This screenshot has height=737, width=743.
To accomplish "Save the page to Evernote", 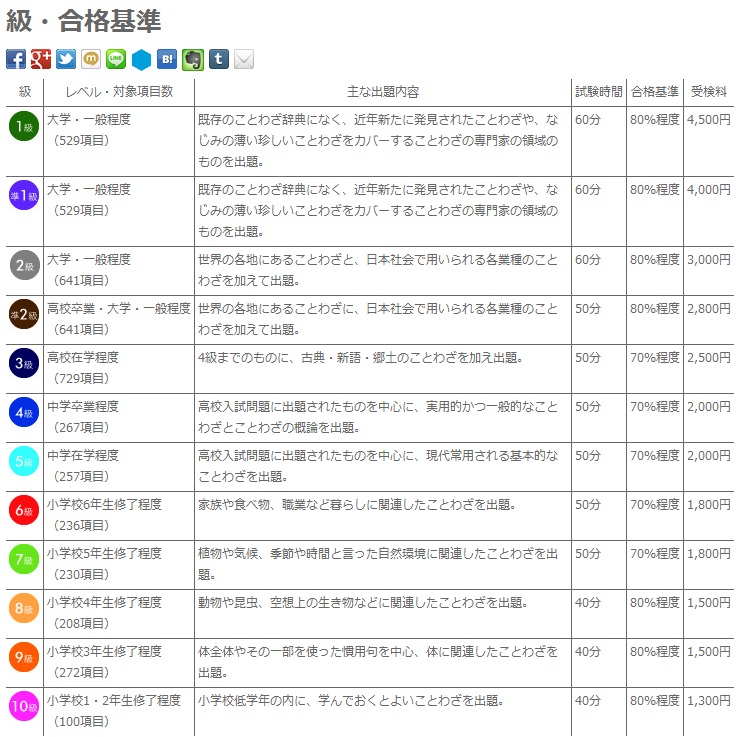I will 193,59.
